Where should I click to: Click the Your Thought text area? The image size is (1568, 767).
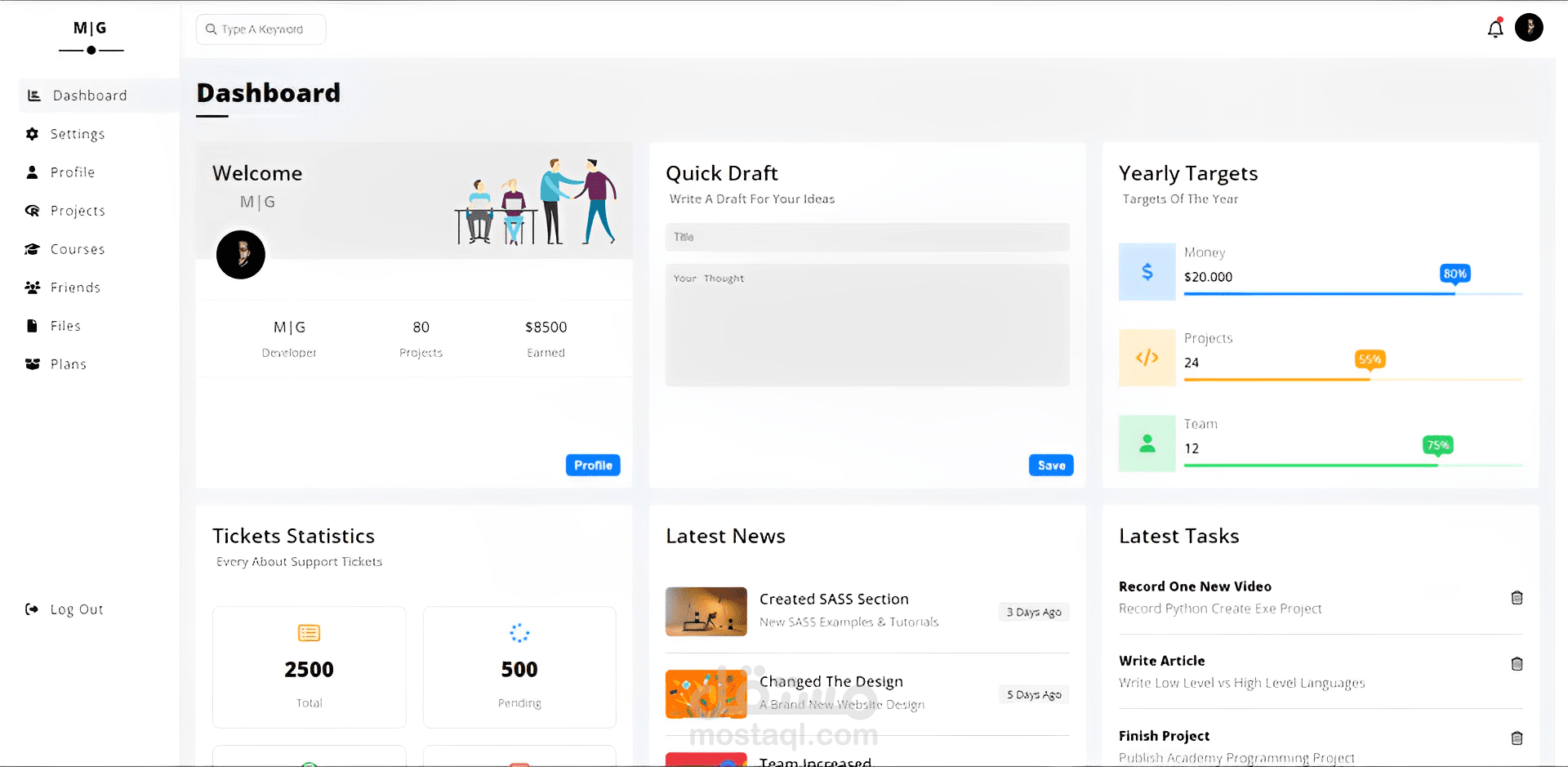coord(867,325)
